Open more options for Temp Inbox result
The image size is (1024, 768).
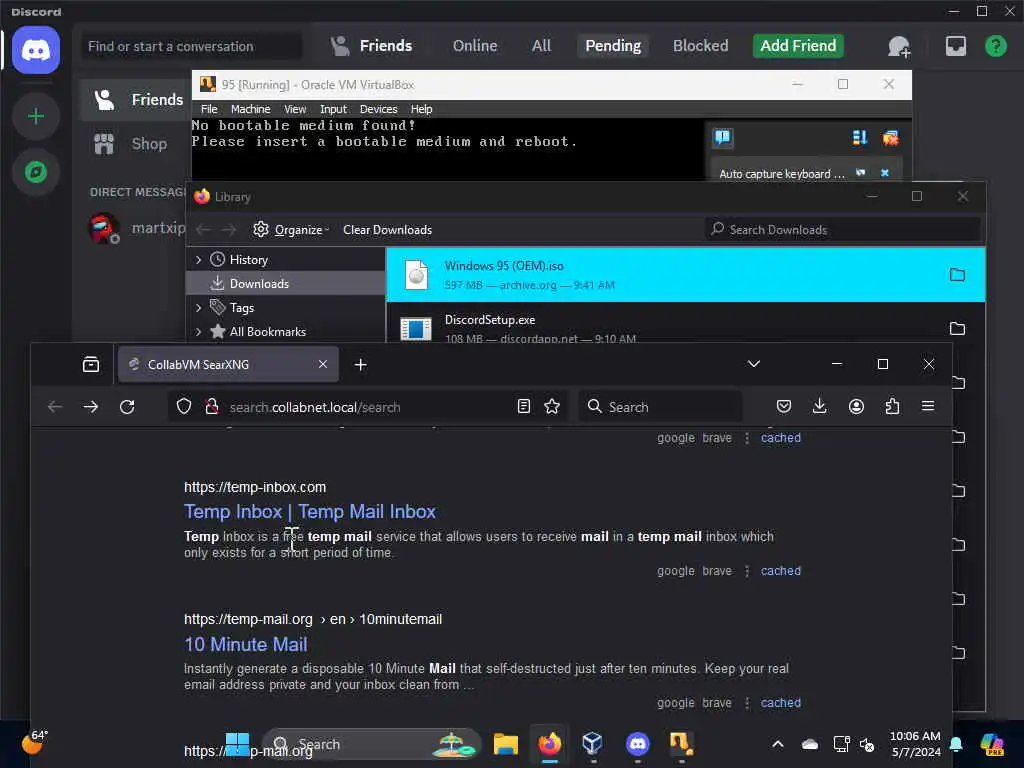coord(747,571)
